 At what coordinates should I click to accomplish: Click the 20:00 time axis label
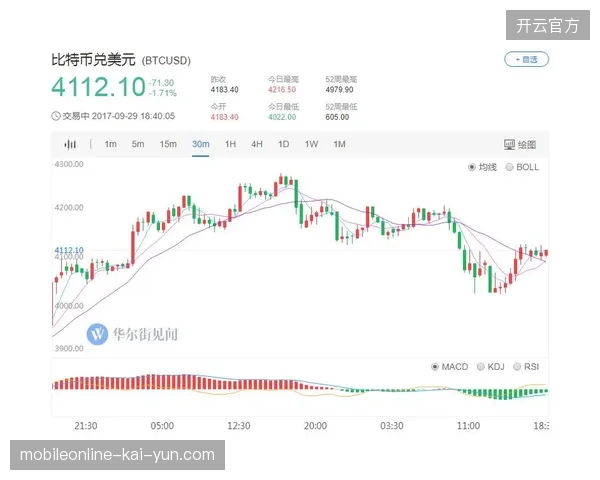[x=315, y=426]
